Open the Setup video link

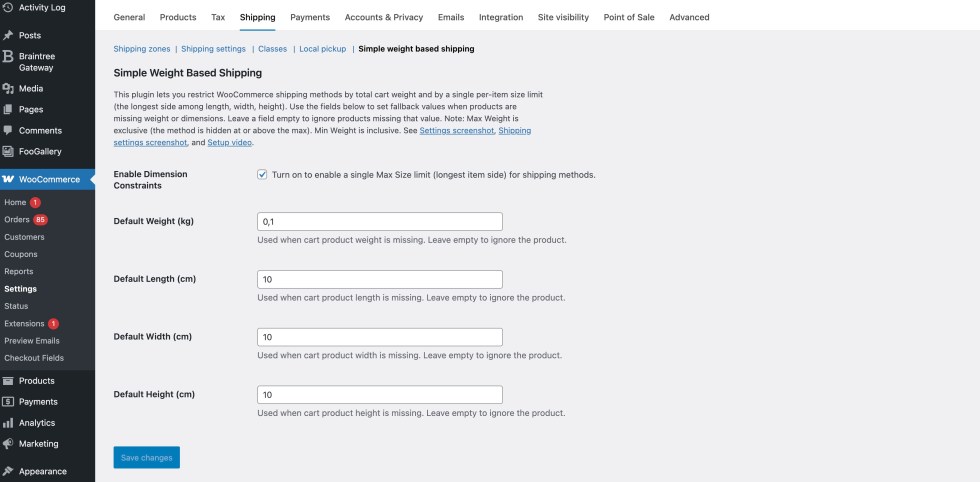point(229,143)
